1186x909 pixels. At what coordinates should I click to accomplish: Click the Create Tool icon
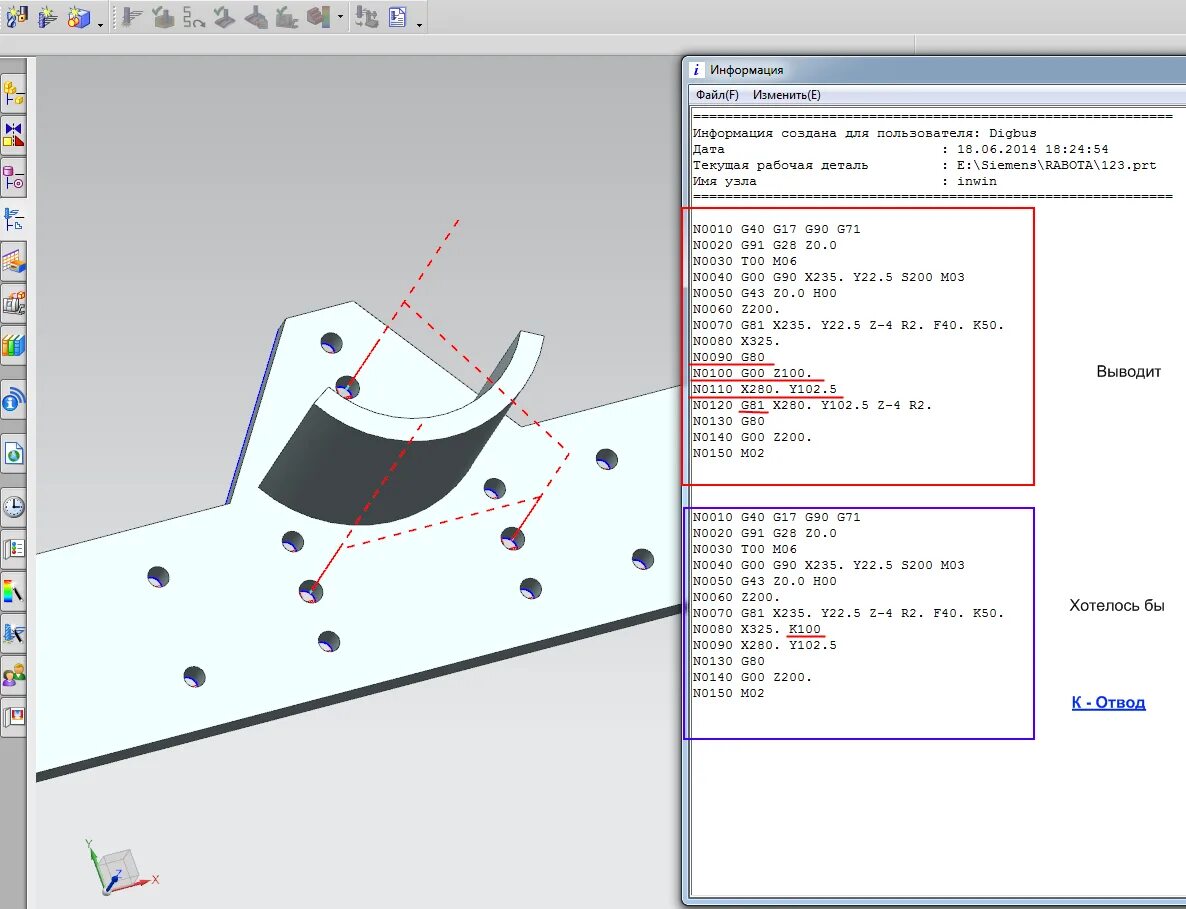(x=17, y=16)
